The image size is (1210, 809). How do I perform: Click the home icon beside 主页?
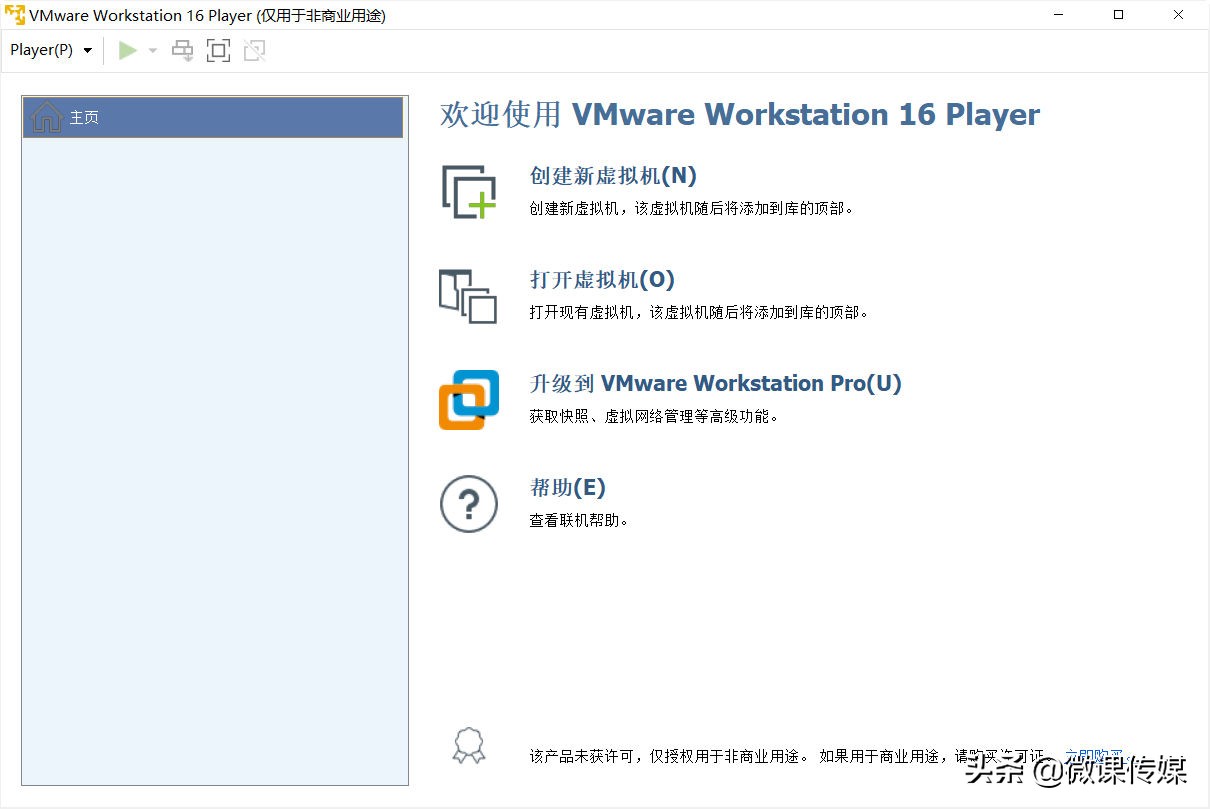click(x=46, y=116)
